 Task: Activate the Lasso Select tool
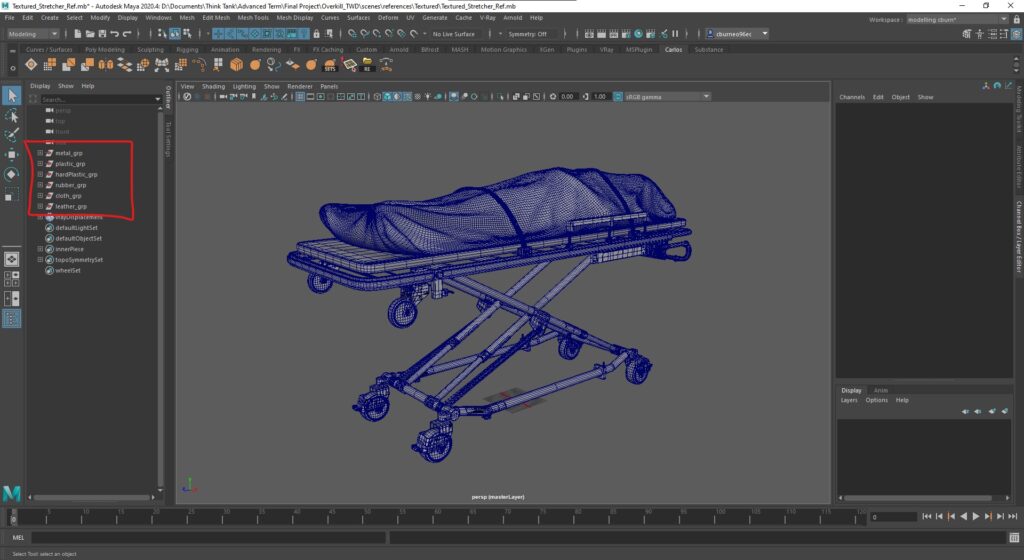[x=12, y=115]
